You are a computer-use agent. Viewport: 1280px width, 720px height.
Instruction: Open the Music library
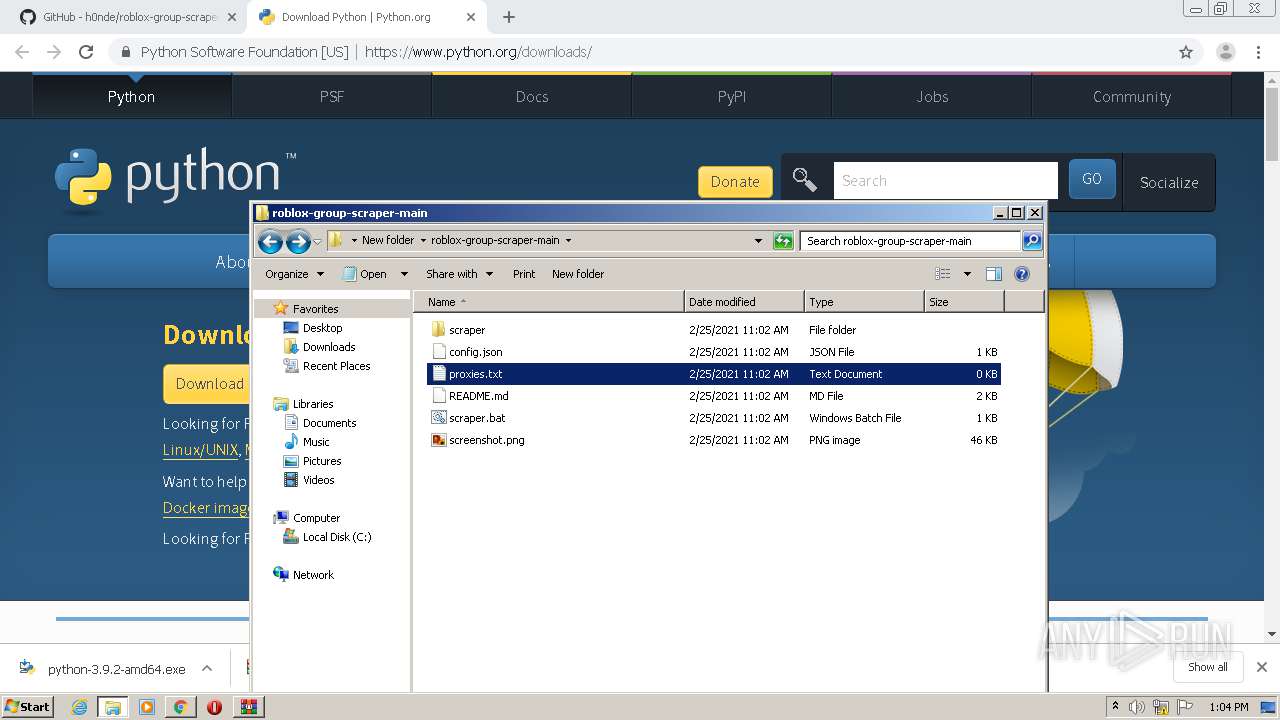pyautogui.click(x=316, y=442)
